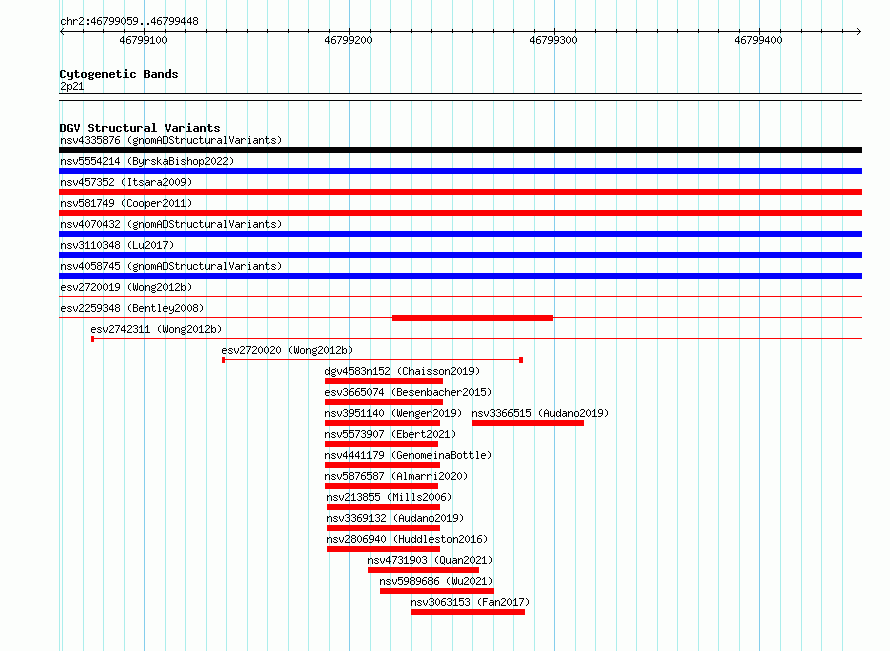Screen dimensions: 890x651
Task: Click the nsv5573907 Ebert2021 label
Action: tap(390, 434)
